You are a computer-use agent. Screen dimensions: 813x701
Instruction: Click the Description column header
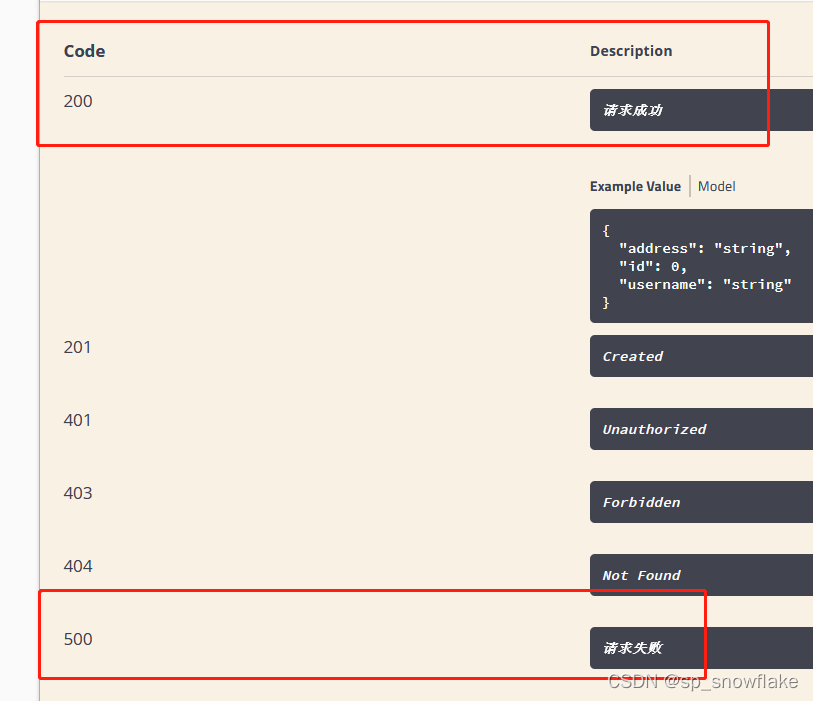coord(631,51)
